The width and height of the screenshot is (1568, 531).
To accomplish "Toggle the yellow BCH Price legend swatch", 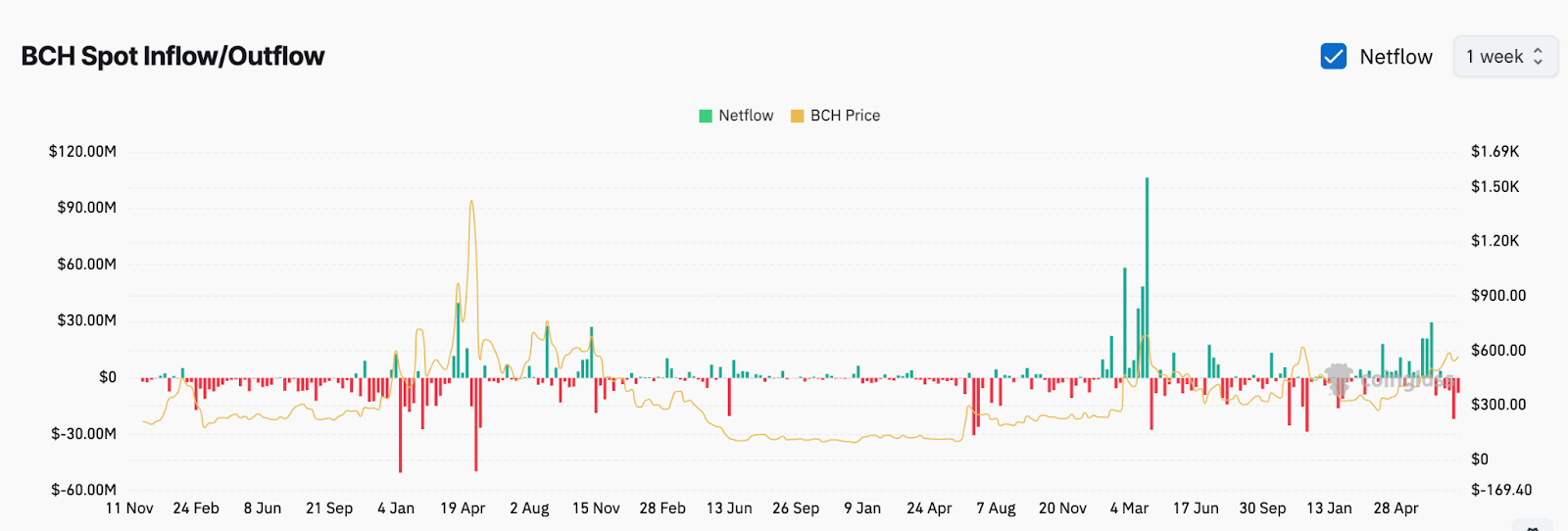I will pyautogui.click(x=797, y=116).
